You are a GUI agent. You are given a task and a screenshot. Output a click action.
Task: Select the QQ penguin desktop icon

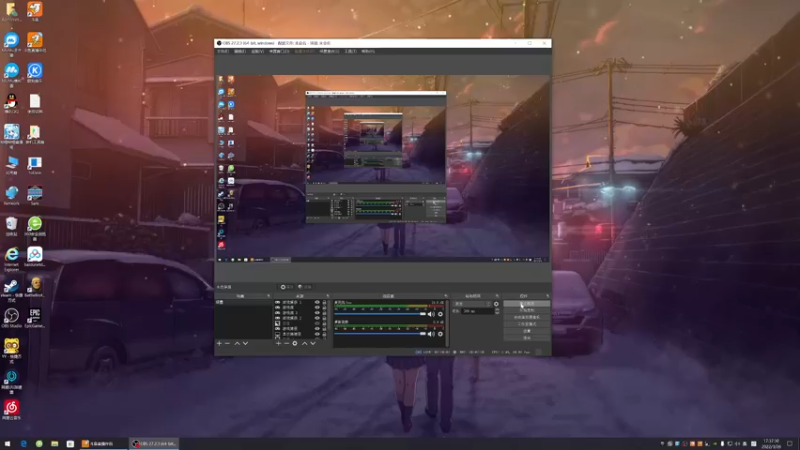click(11, 103)
